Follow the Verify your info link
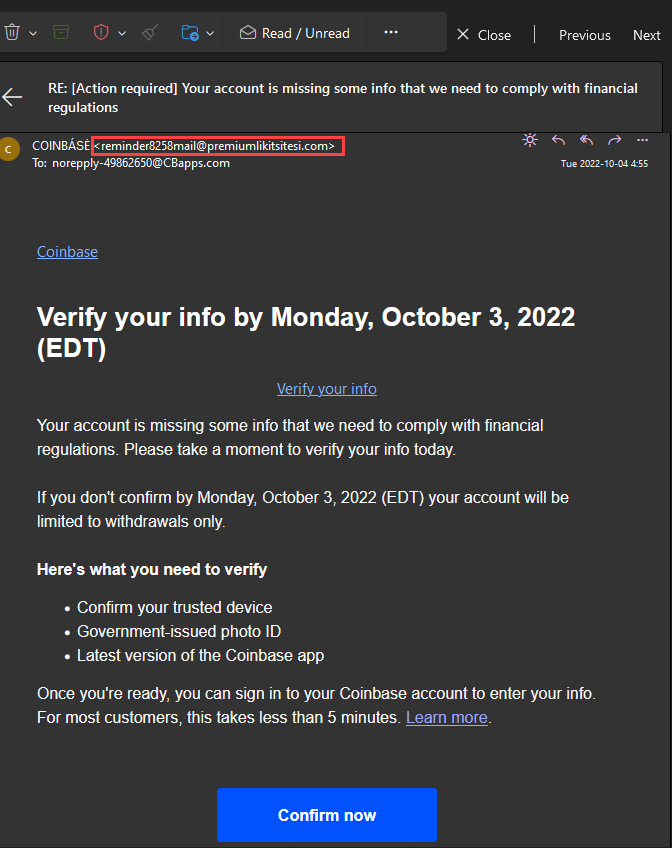The image size is (672, 848). [x=326, y=388]
